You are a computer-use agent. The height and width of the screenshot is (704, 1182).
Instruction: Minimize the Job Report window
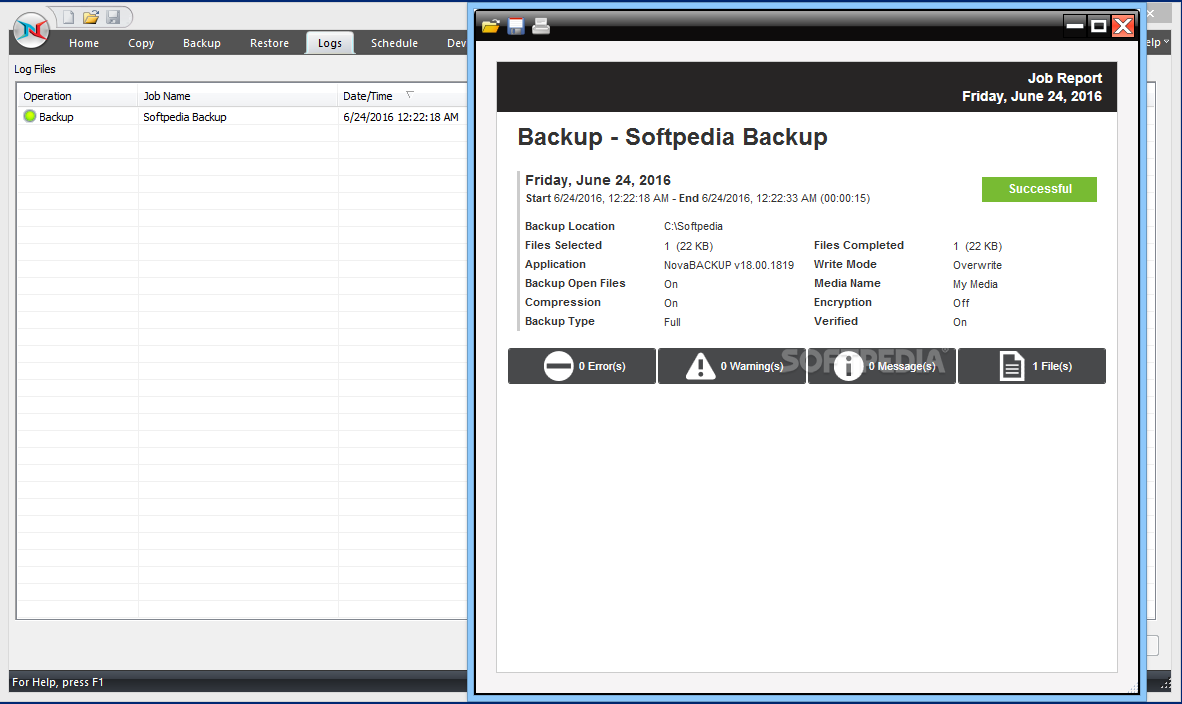pos(1075,26)
